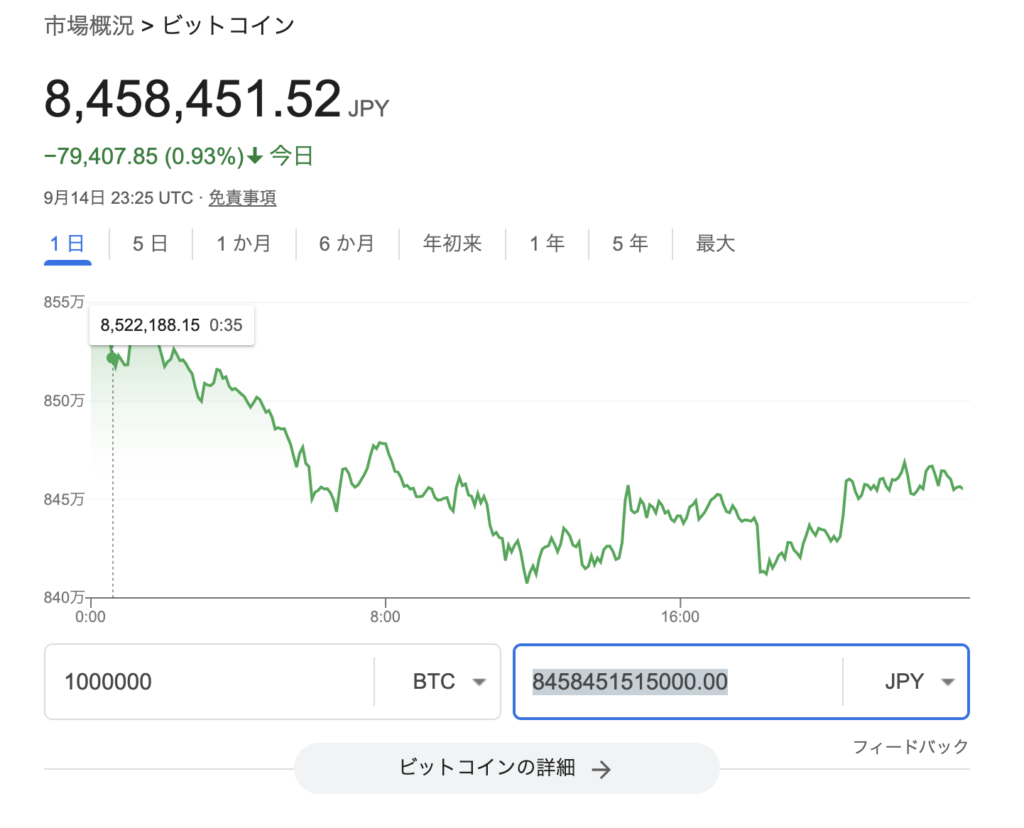Click the ビットコインの詳細 button

pos(506,768)
